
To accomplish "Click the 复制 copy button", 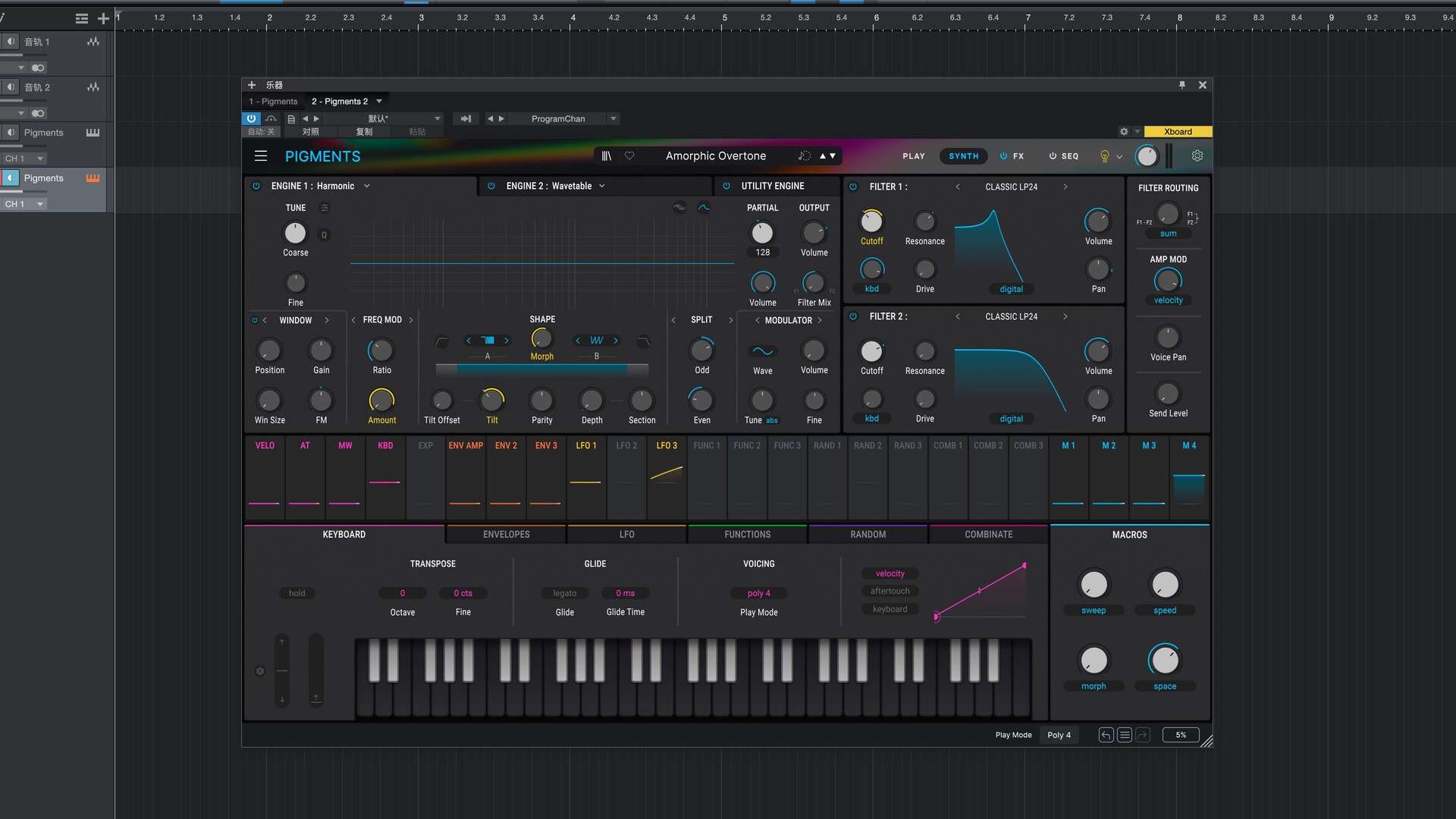I will [365, 132].
